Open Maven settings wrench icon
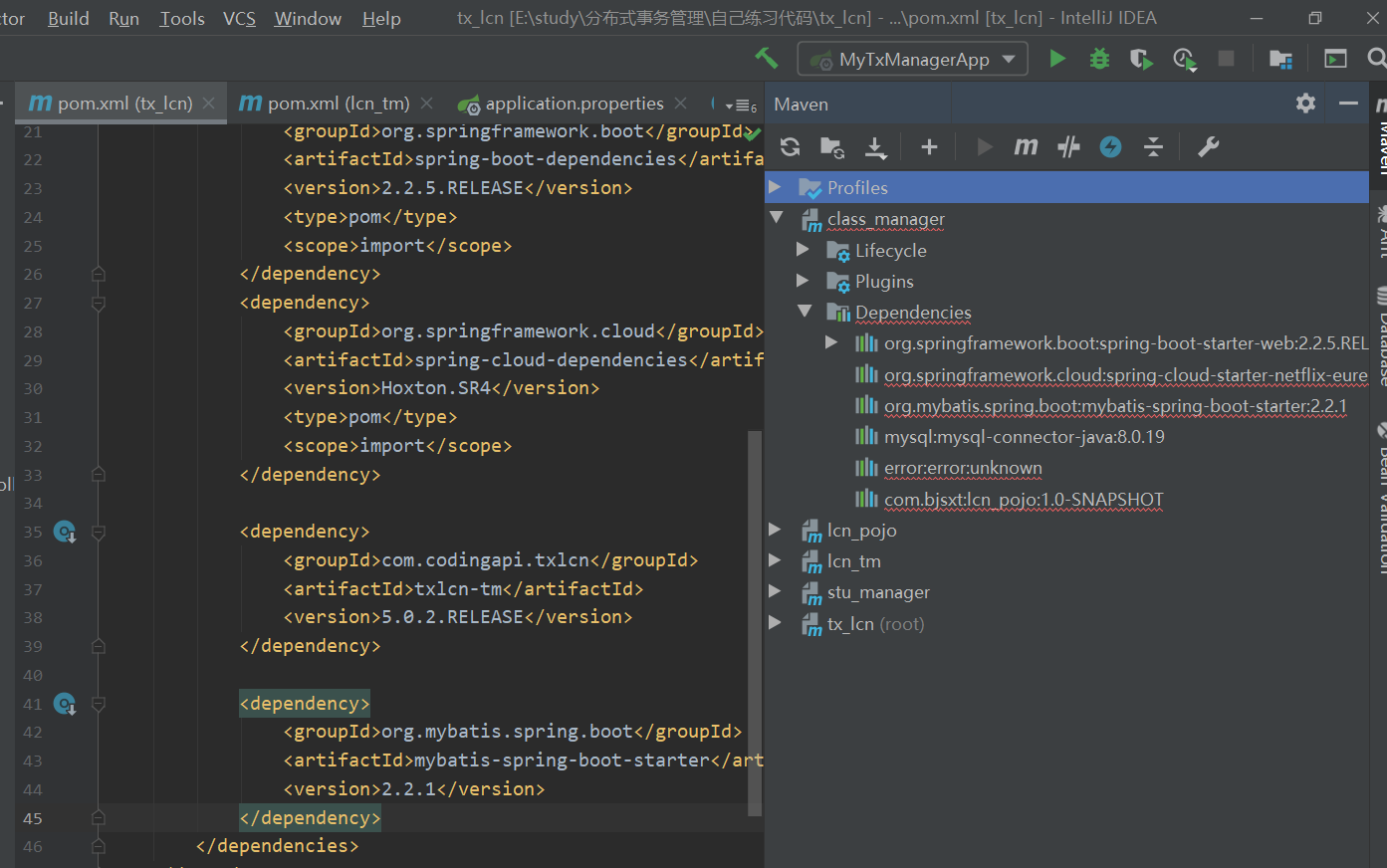Viewport: 1387px width, 868px height. pyautogui.click(x=1208, y=147)
